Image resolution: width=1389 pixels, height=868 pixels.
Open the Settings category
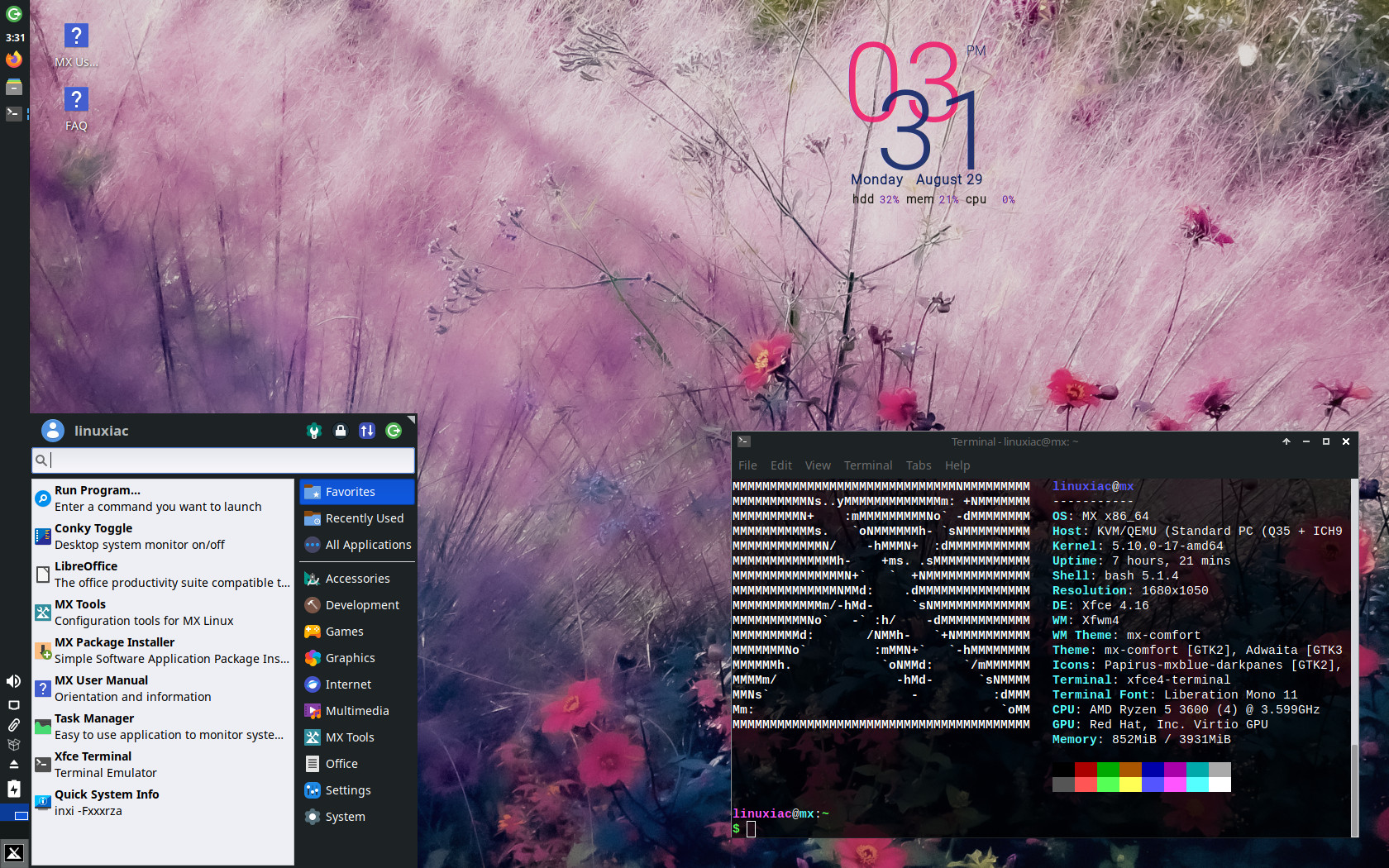[357, 790]
